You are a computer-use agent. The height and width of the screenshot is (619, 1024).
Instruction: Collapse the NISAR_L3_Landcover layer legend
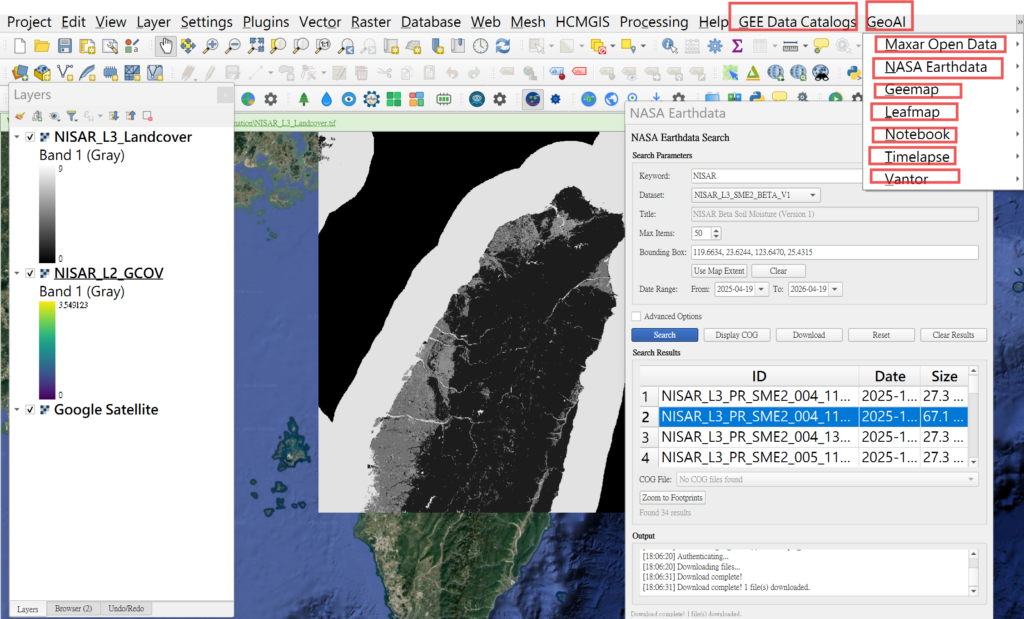[x=17, y=137]
